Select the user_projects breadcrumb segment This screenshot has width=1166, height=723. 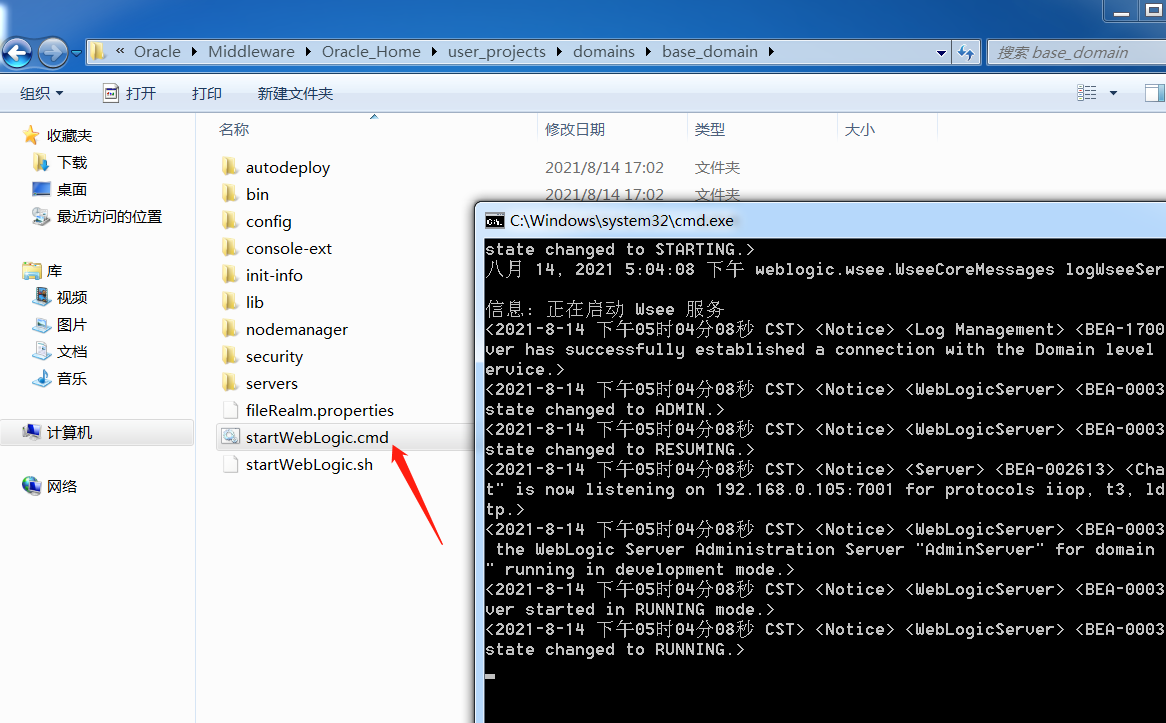497,51
